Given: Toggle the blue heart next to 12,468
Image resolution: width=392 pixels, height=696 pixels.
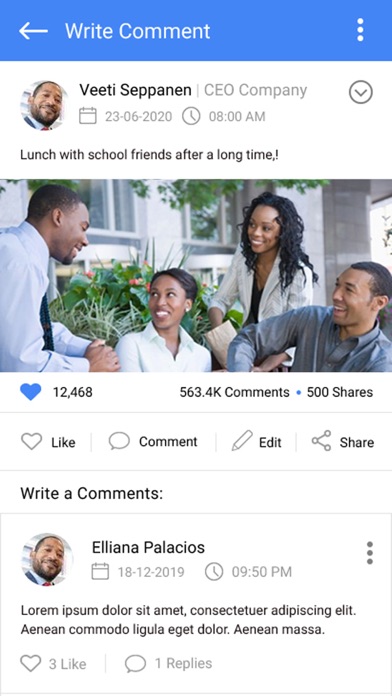Looking at the screenshot, I should click(x=31, y=392).
